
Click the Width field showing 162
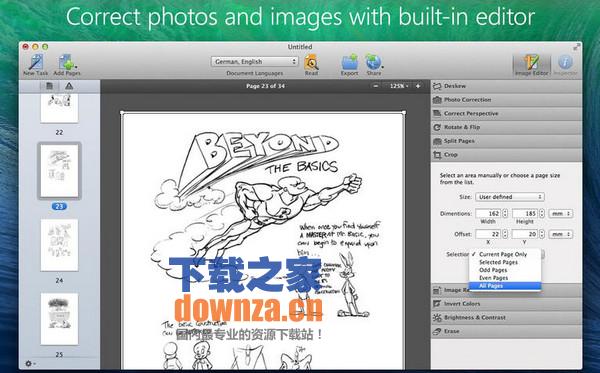click(488, 213)
